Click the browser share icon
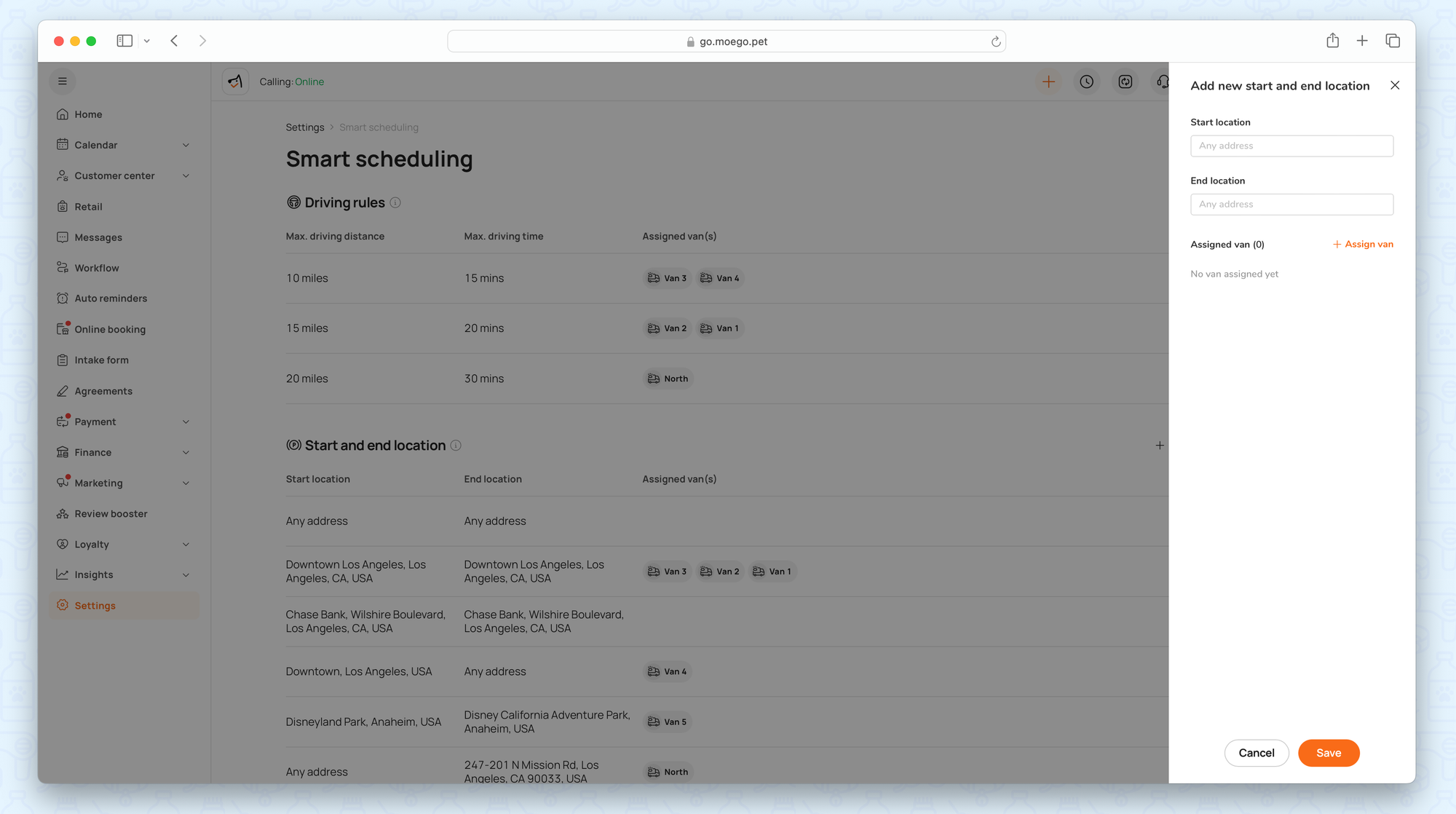Screen dimensions: 1456x814 click(1332, 41)
